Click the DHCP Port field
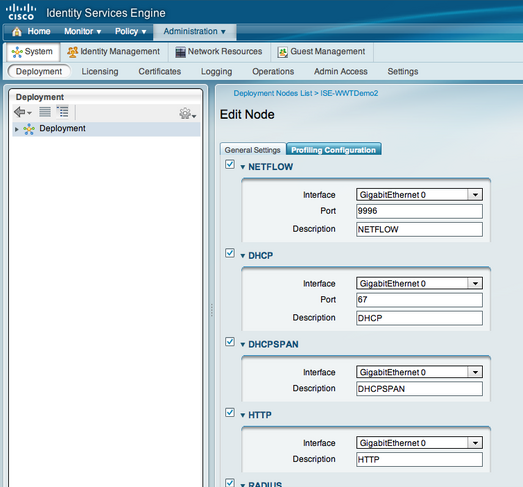 tap(419, 300)
